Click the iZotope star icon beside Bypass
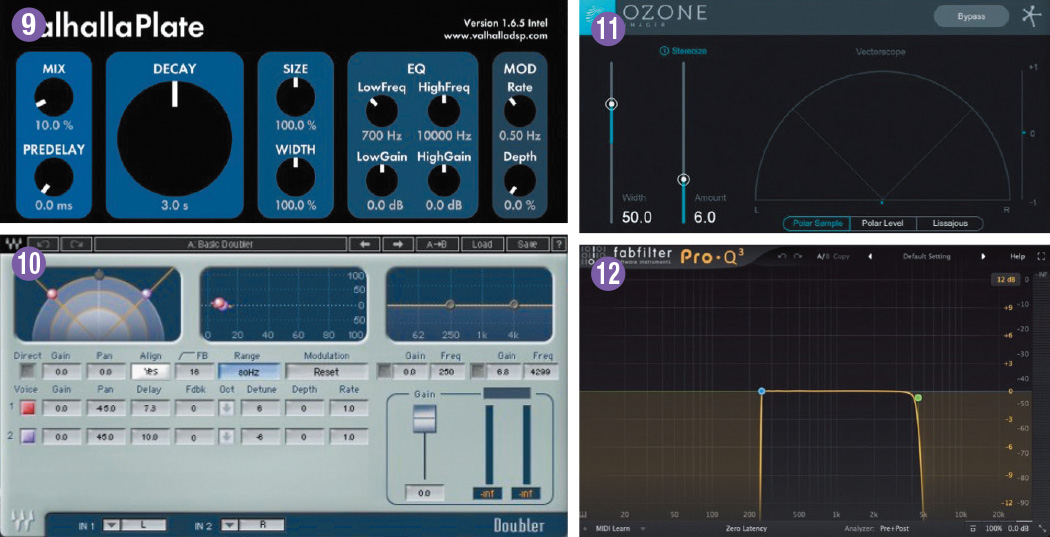Viewport: 1050px width, 537px height. coord(1031,16)
